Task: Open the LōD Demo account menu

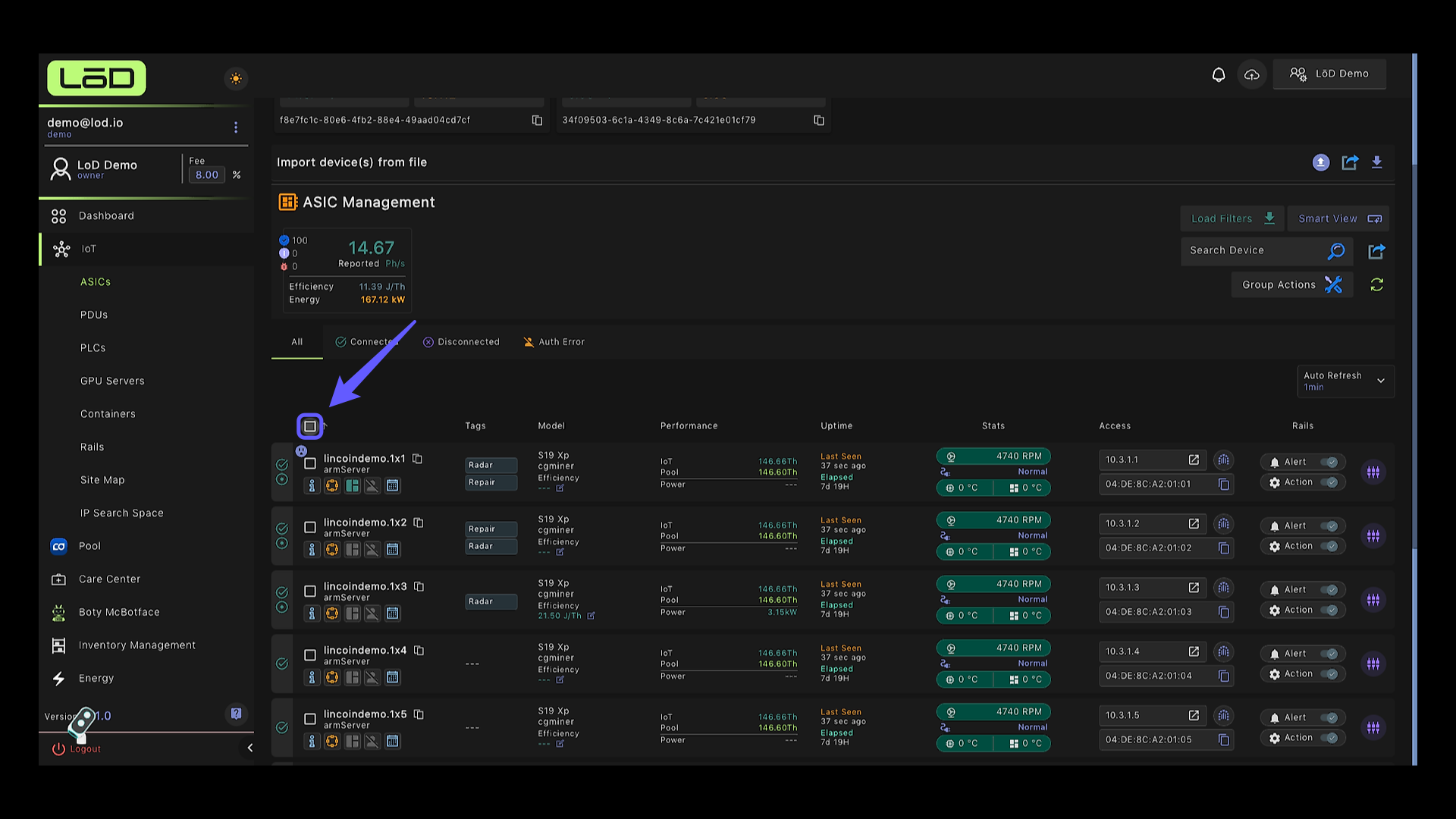Action: point(1329,74)
